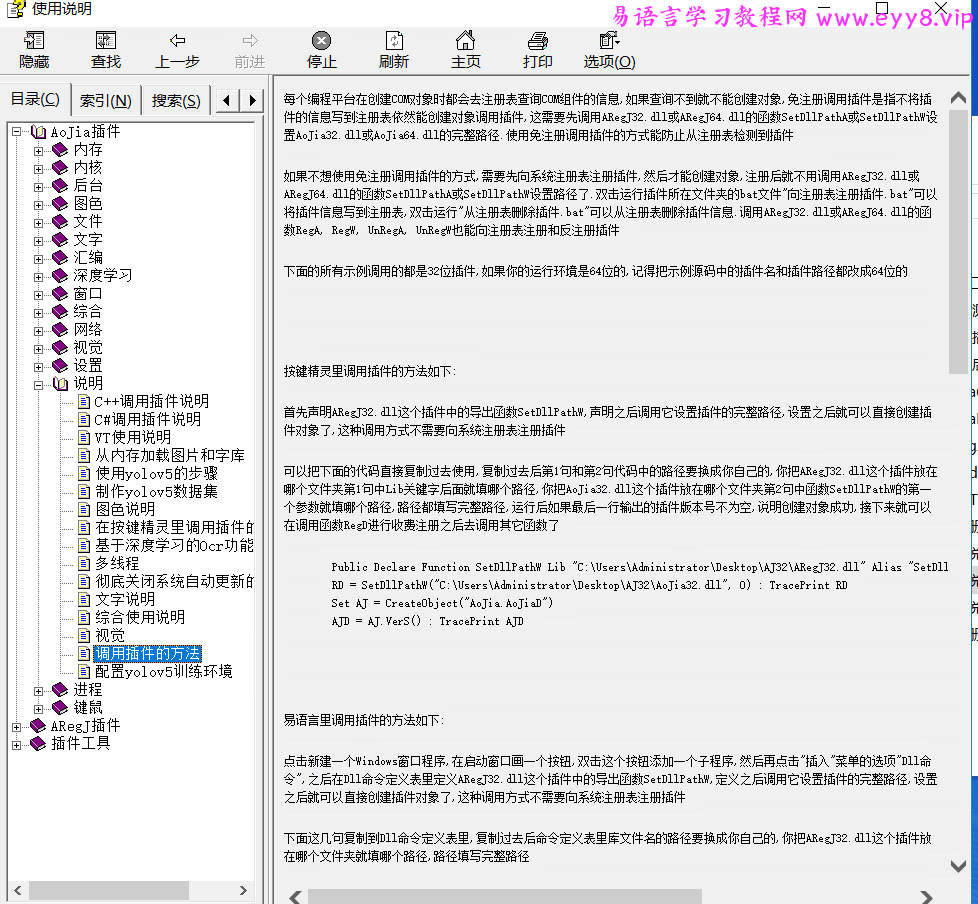Expand the ARegJ插件 tree node
This screenshot has width=978, height=904.
point(16,725)
